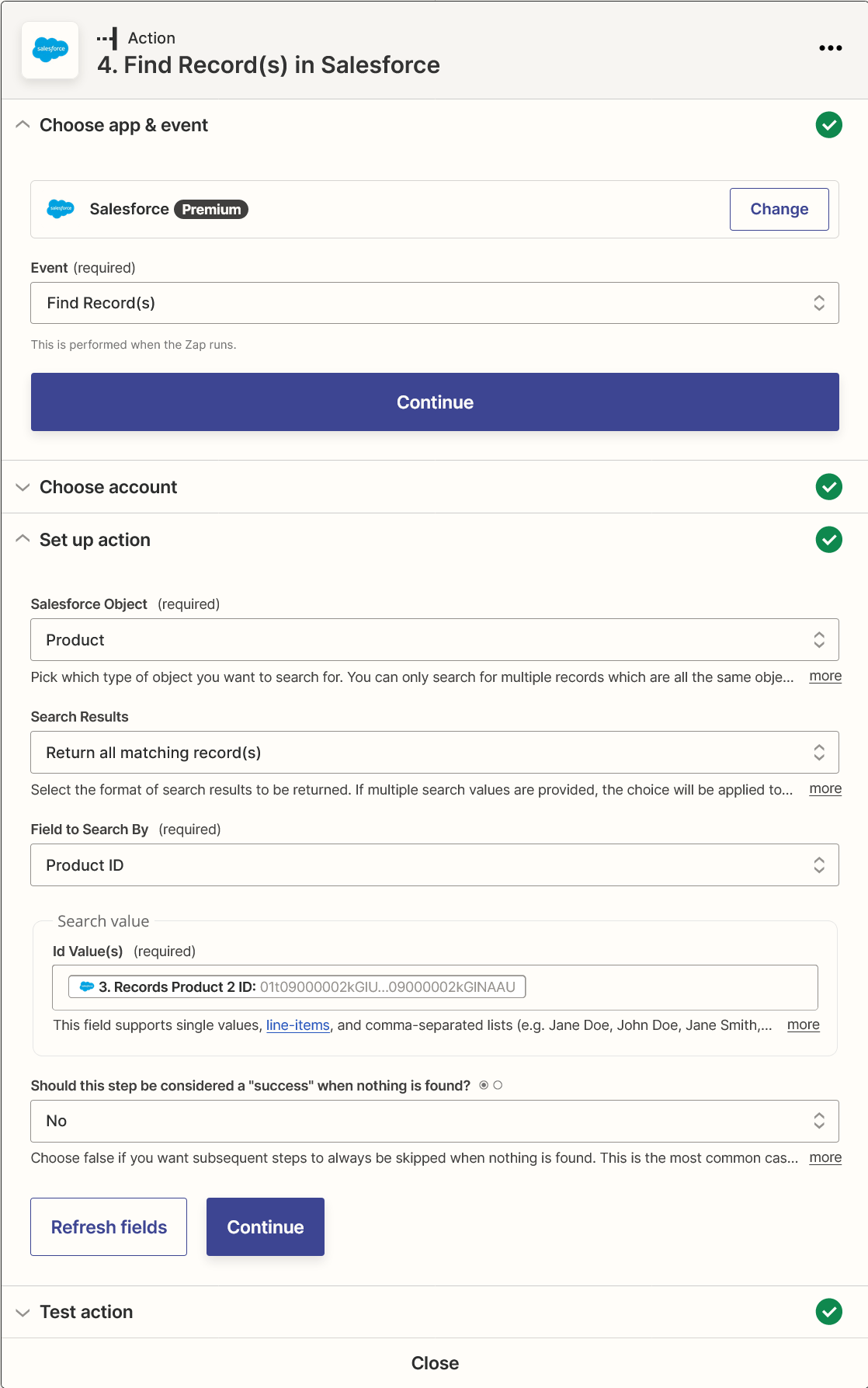Image resolution: width=868 pixels, height=1388 pixels.
Task: Click the green checkmark beside Choose app & event
Action: pyautogui.click(x=828, y=125)
